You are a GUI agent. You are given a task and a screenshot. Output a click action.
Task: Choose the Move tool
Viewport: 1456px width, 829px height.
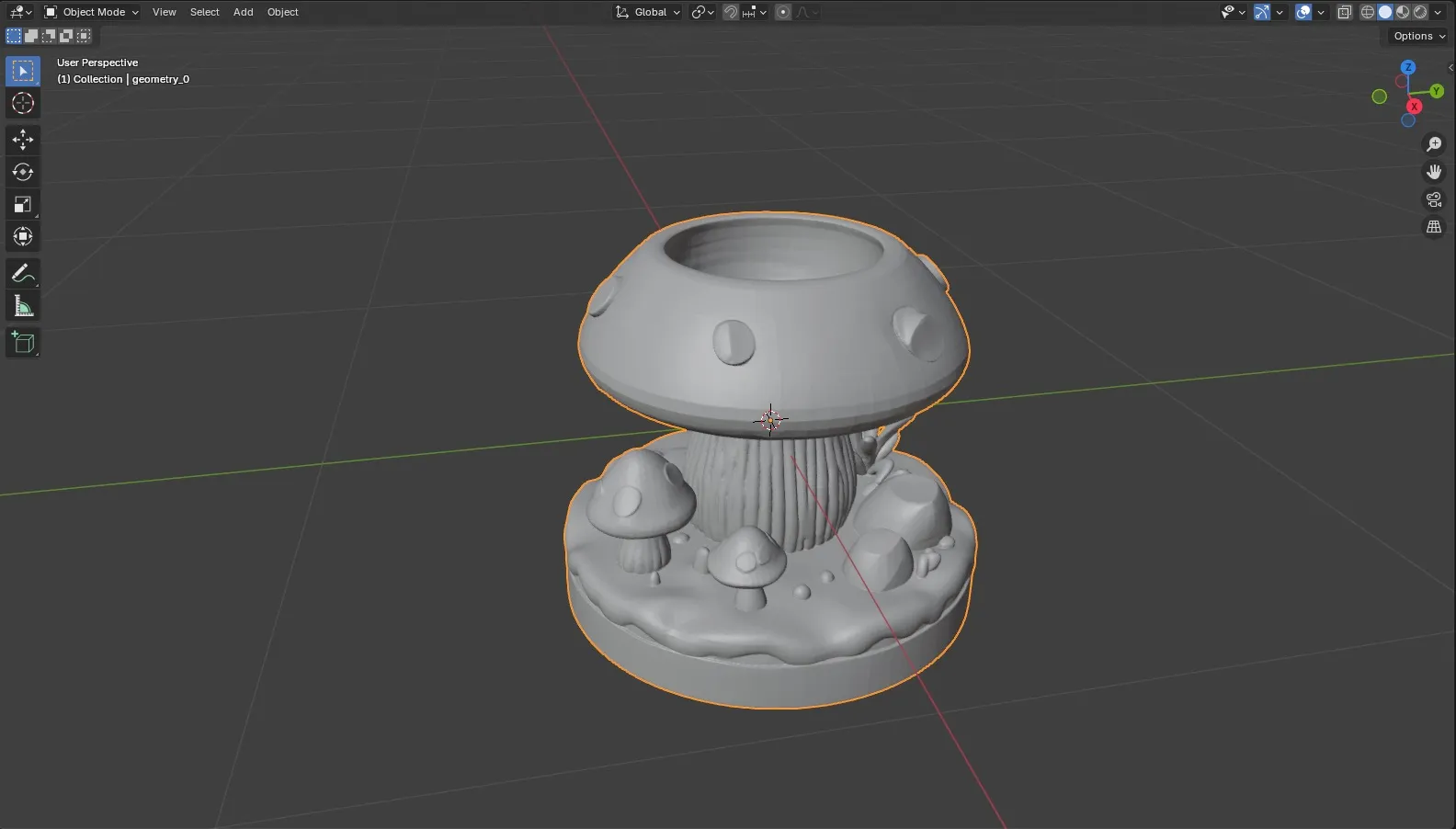tap(23, 140)
